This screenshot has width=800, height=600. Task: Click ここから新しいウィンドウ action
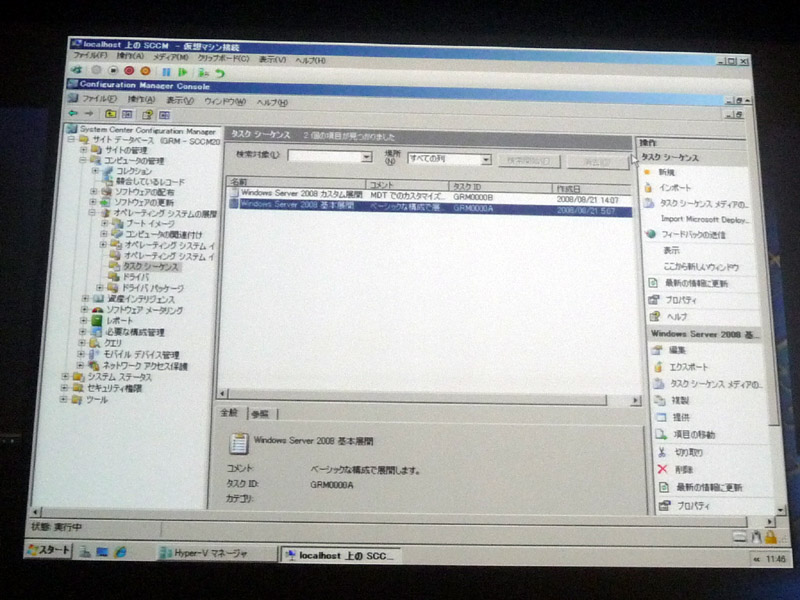(x=701, y=267)
